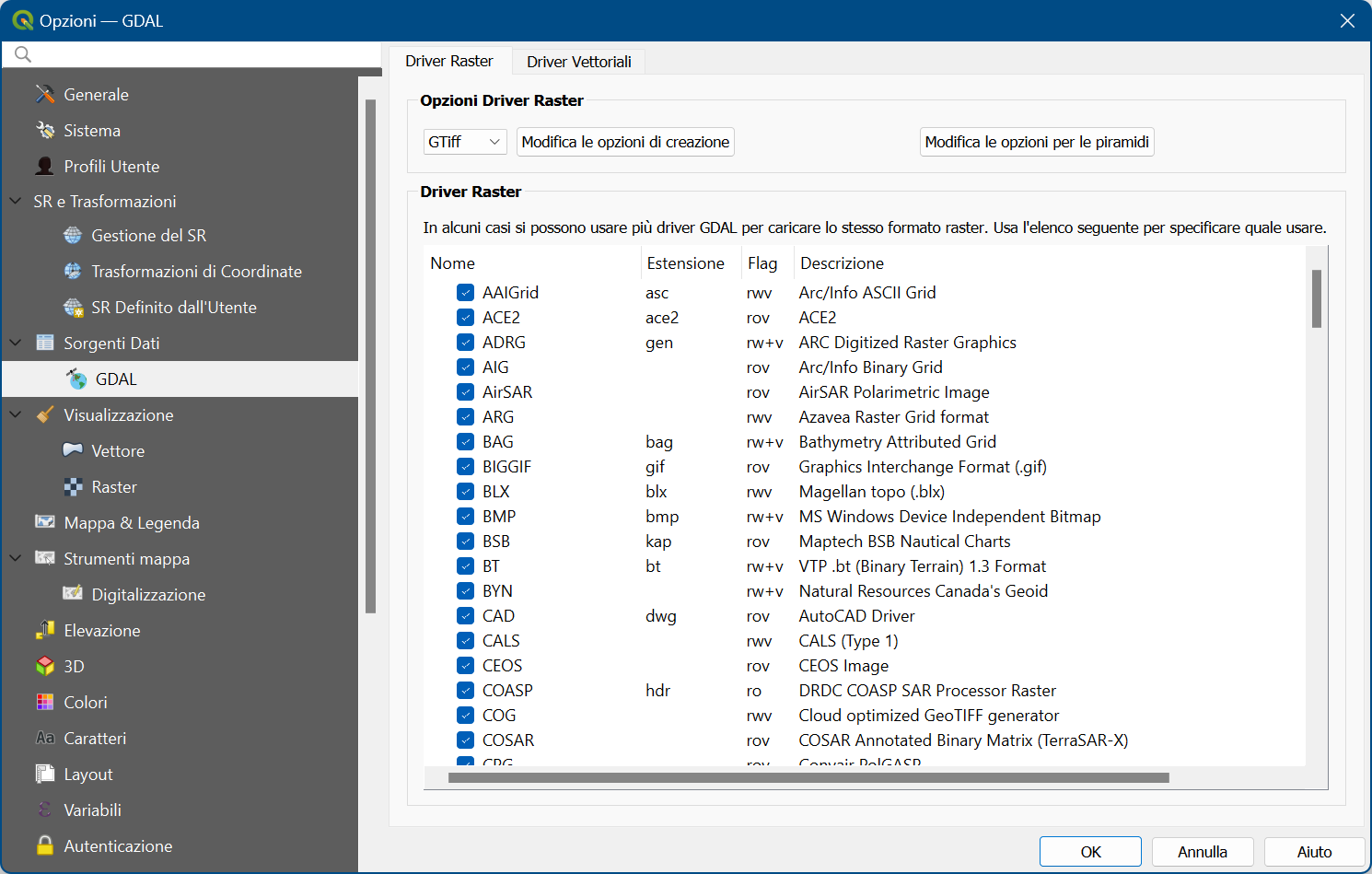The width and height of the screenshot is (1372, 874).
Task: Click the Raster checkerboard icon
Action: (x=73, y=486)
